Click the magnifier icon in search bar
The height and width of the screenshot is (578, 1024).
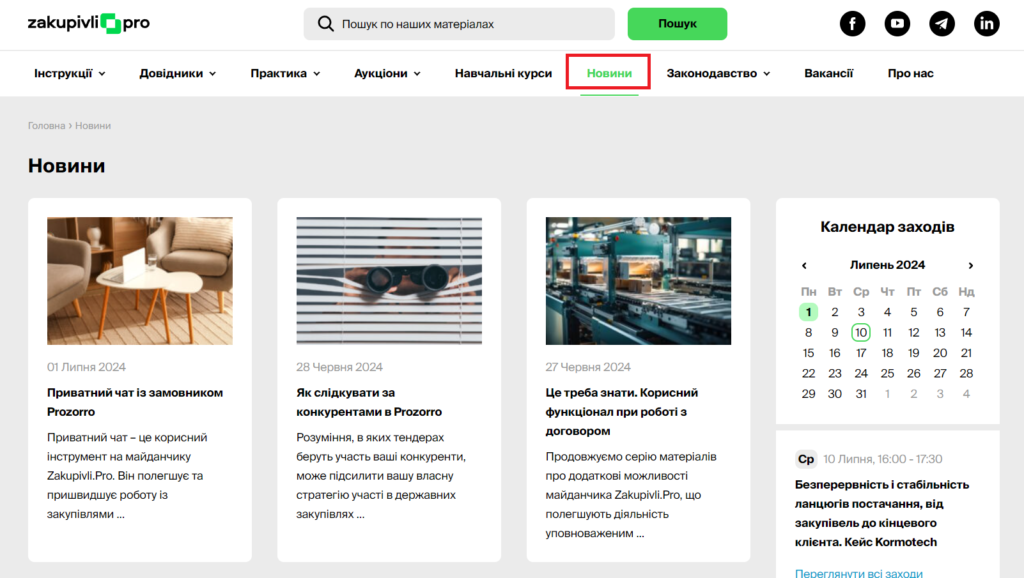coord(325,24)
